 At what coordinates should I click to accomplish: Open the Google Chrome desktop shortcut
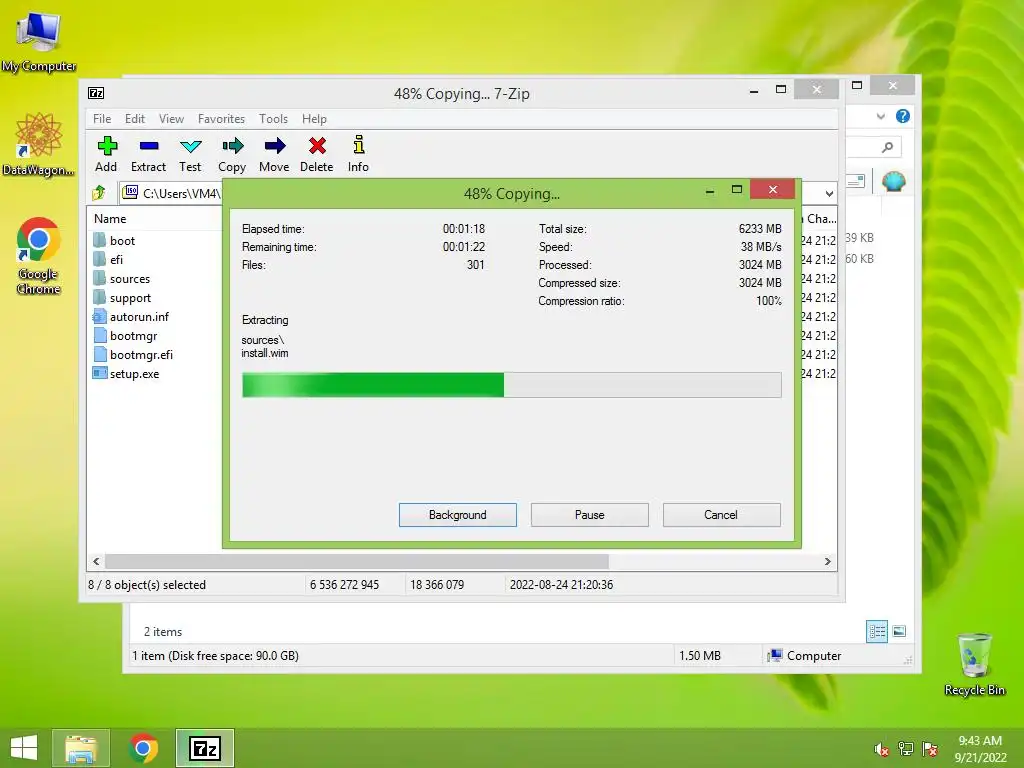click(x=39, y=256)
